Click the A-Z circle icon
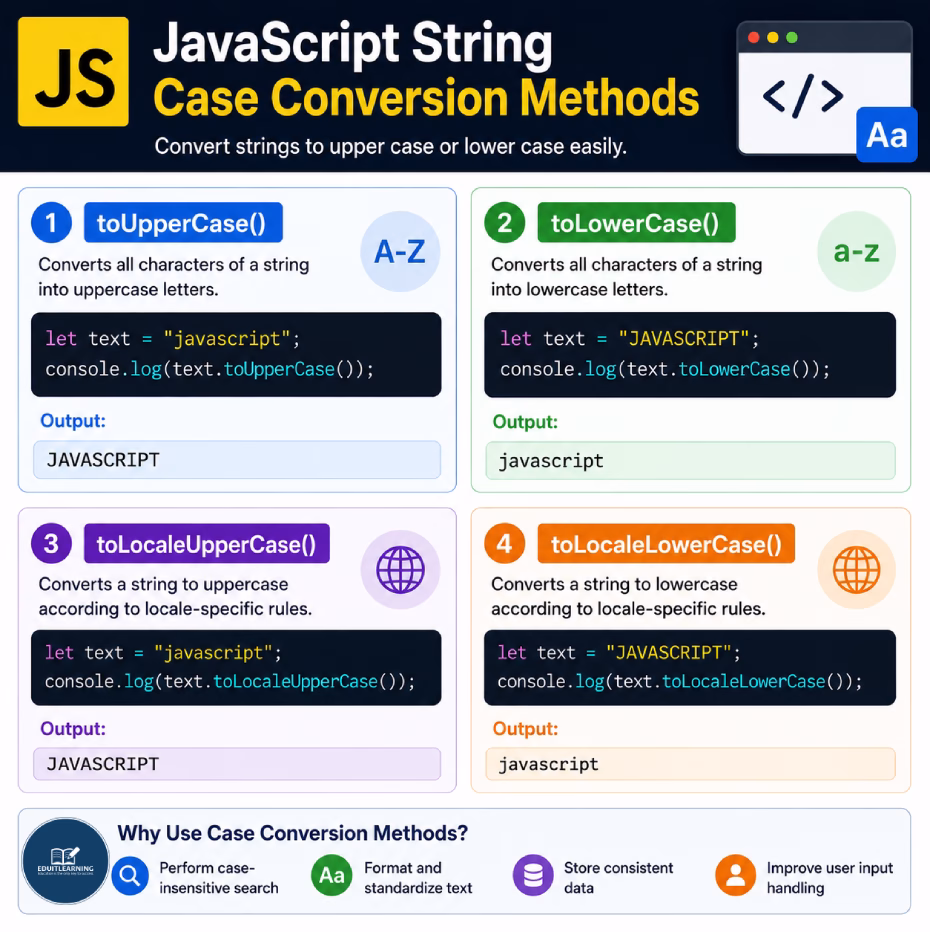This screenshot has height=932, width=930. click(400, 251)
